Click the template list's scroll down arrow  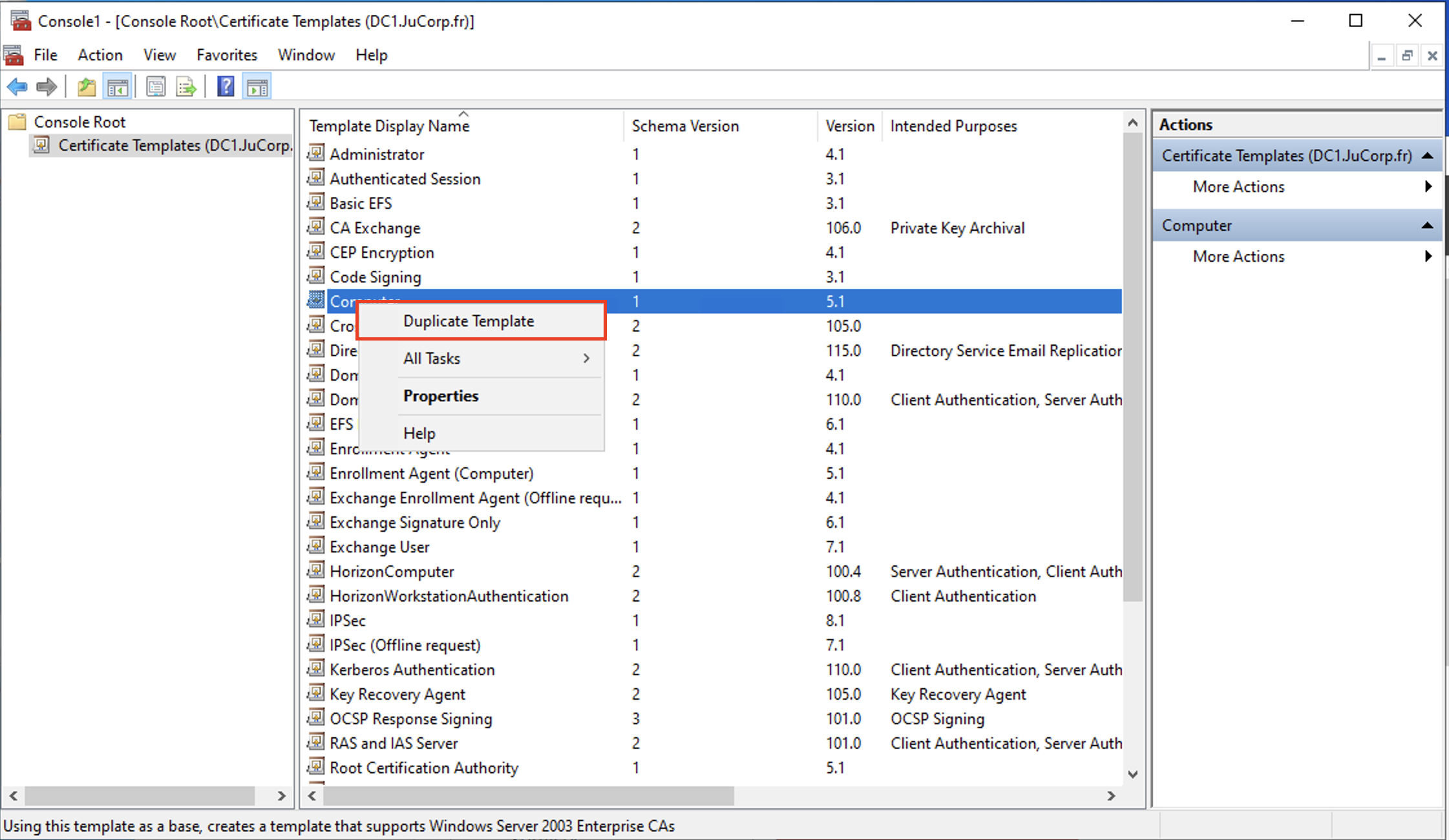point(1133,774)
